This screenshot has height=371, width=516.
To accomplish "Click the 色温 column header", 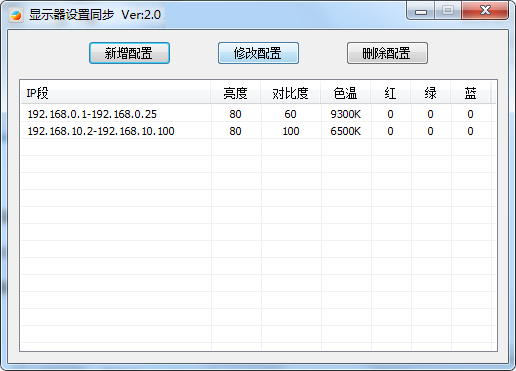I will coord(345,93).
